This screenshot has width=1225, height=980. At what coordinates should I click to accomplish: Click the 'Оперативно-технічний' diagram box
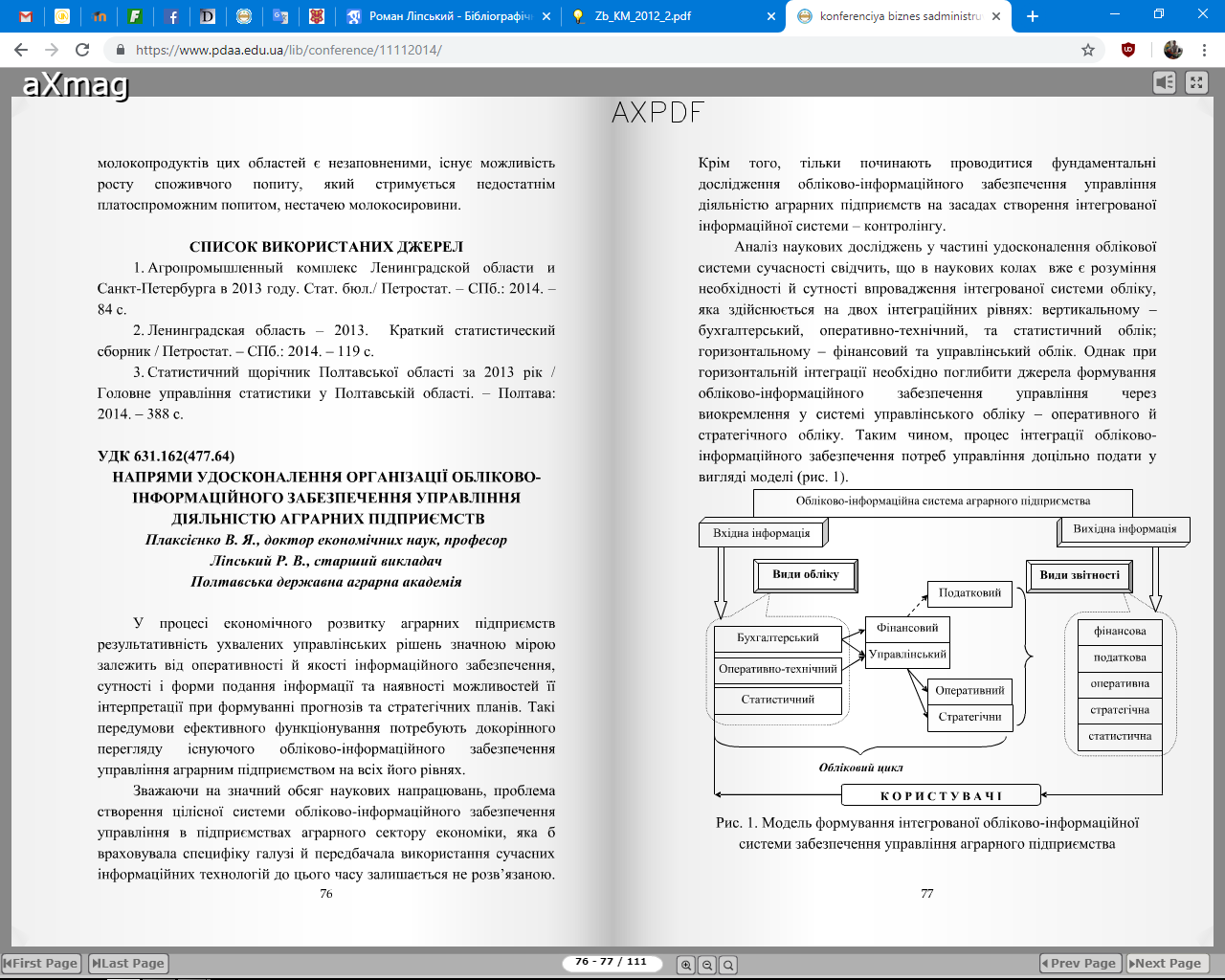point(778,670)
